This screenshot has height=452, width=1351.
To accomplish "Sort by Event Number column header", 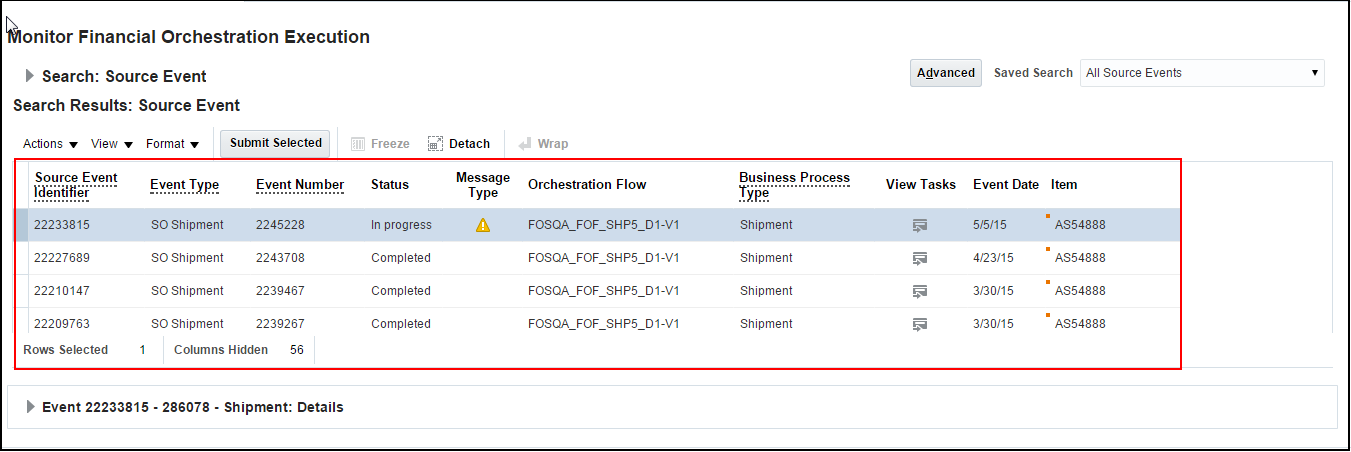I will [300, 185].
